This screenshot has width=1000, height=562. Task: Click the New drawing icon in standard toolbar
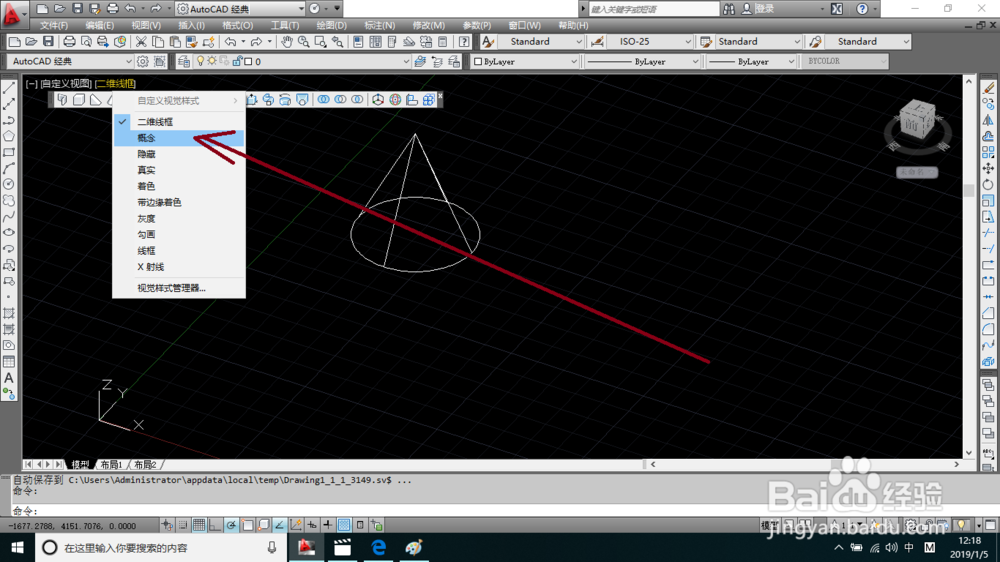[14, 42]
